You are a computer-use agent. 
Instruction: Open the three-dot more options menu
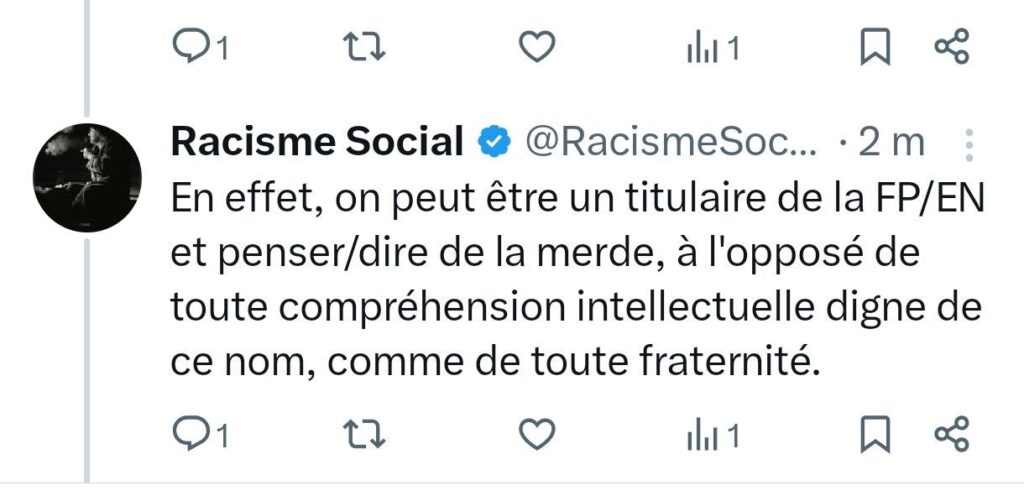968,145
